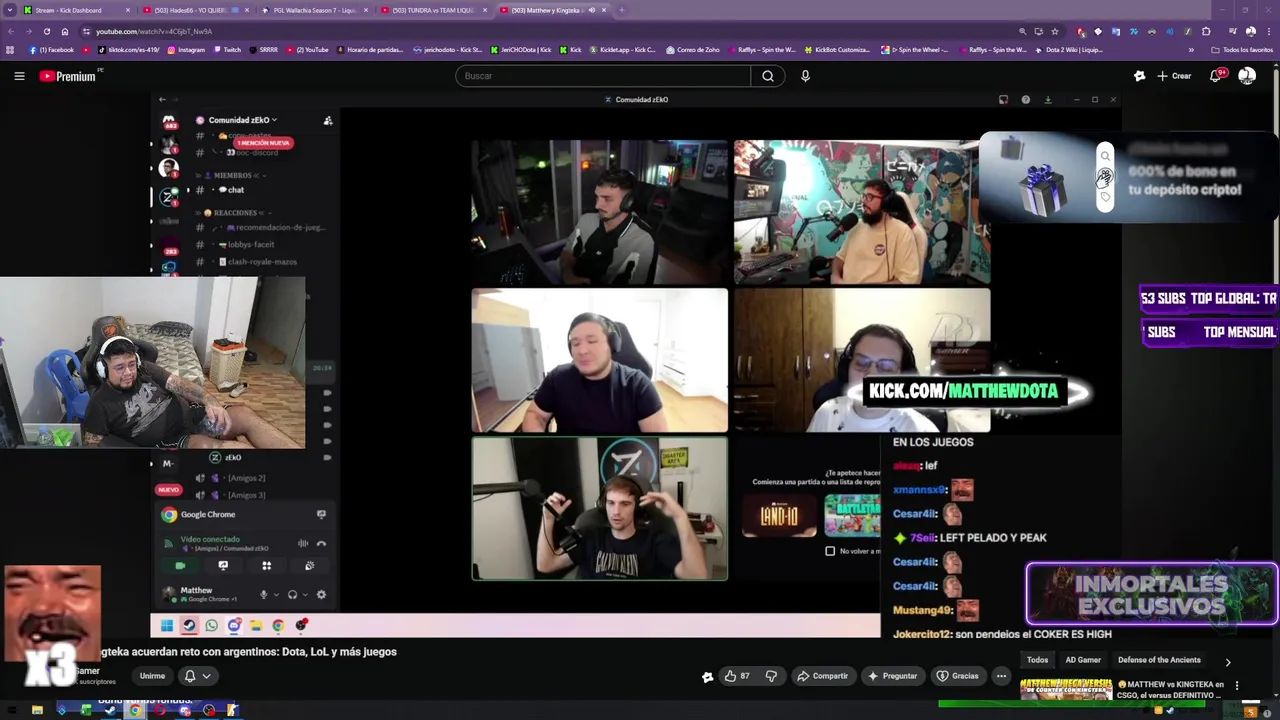Open YouTube magic clip icon beside like
Viewport: 1280px width, 720px height.
pos(707,677)
